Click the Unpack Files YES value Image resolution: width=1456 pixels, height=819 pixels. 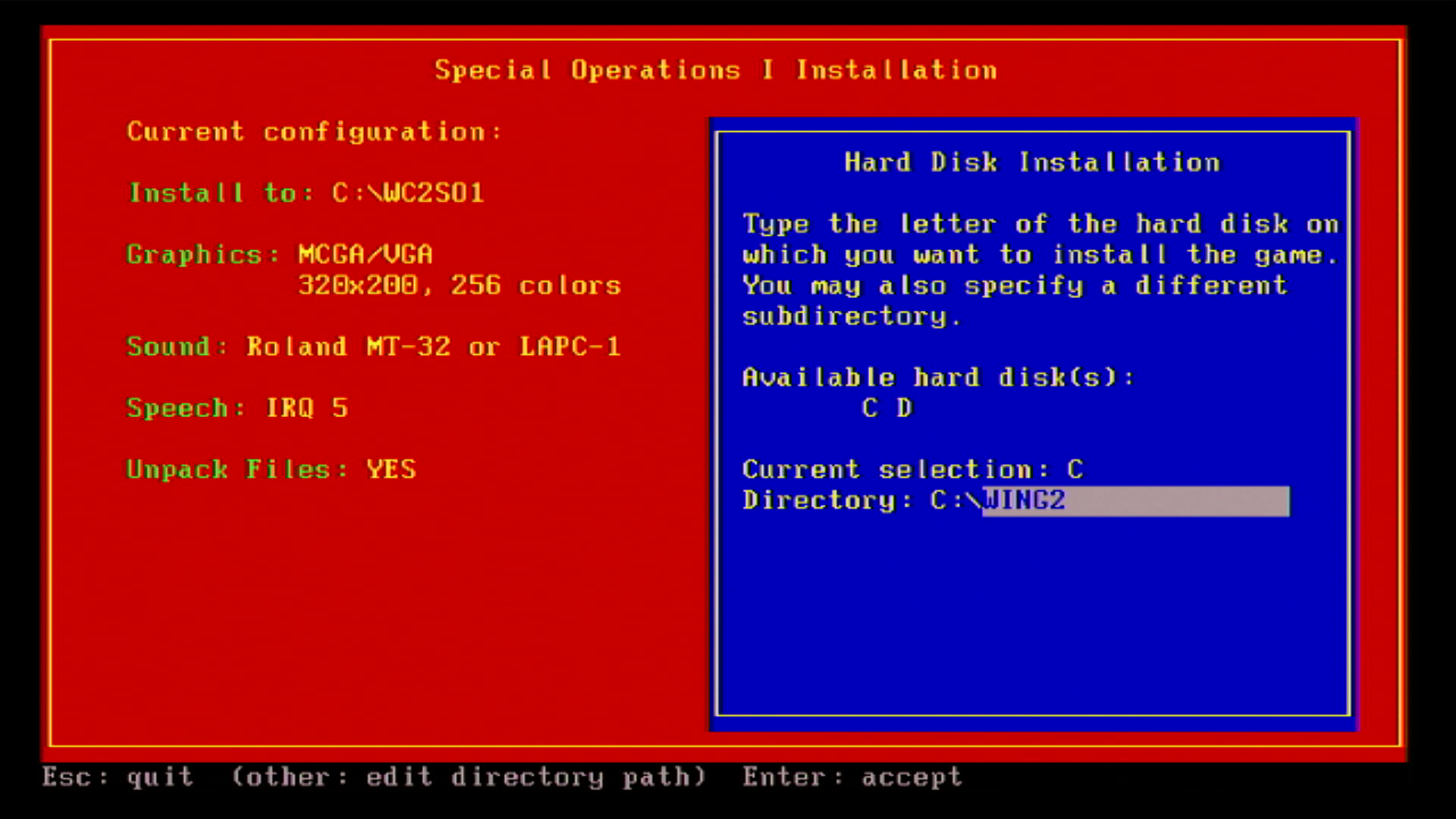391,469
